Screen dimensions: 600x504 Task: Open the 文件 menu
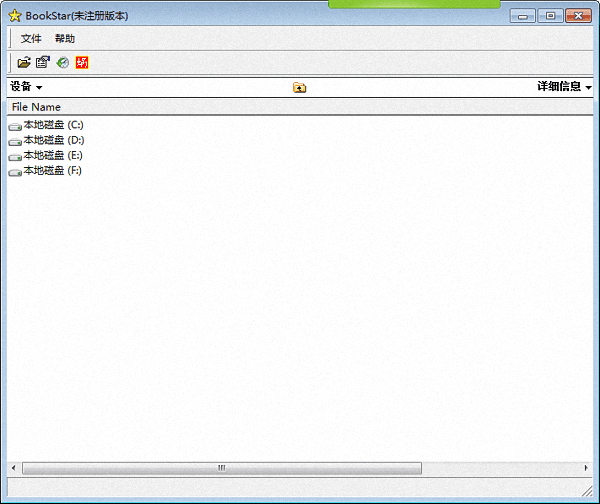coord(31,39)
